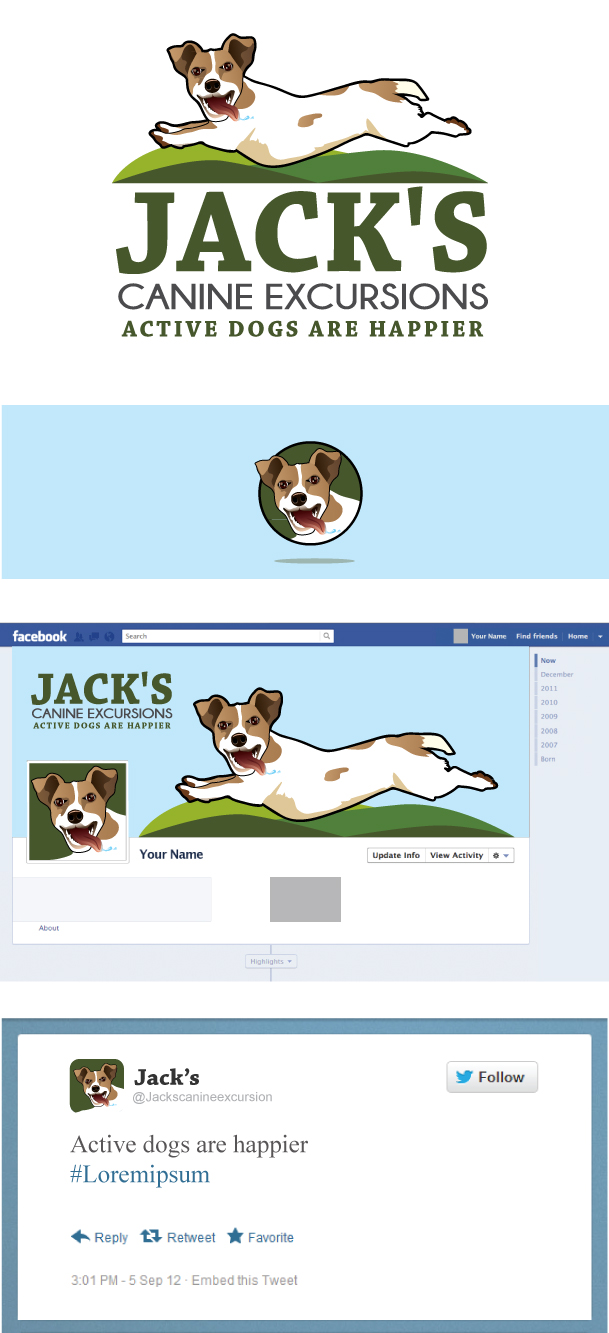
Task: Open the tweet timestamp 3:01 PM - 5 Sep 12
Action: click(126, 1280)
